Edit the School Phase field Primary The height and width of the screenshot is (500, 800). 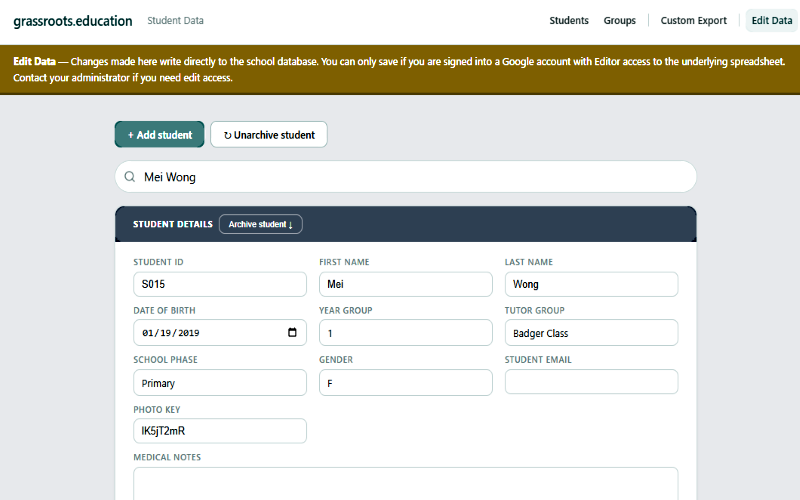220,383
